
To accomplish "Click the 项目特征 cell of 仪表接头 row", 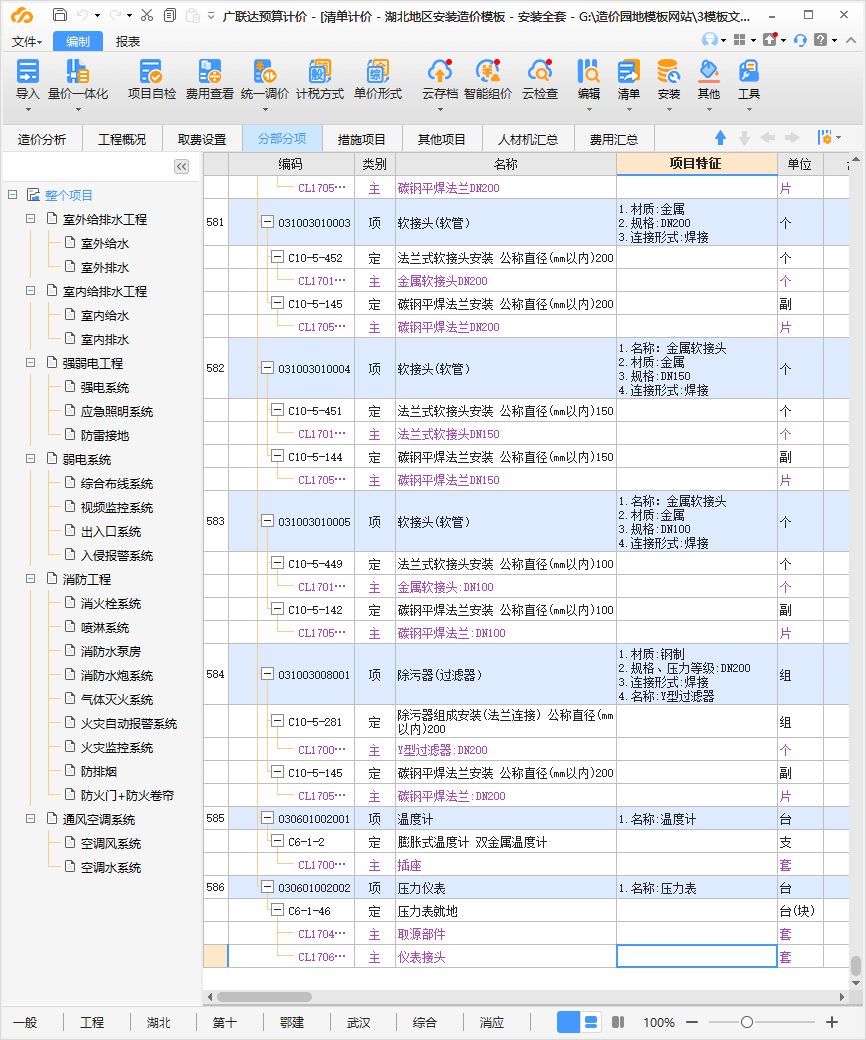I will click(696, 957).
